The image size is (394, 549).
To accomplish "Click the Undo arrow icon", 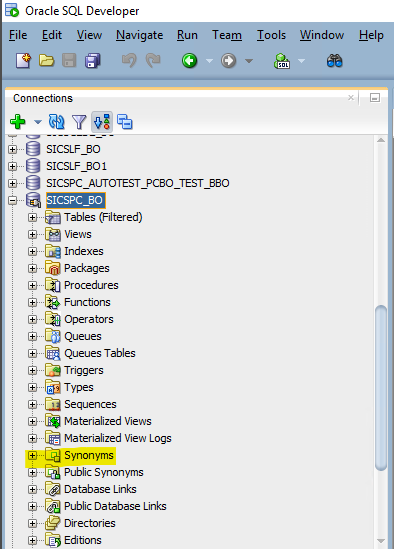I will [x=129, y=61].
